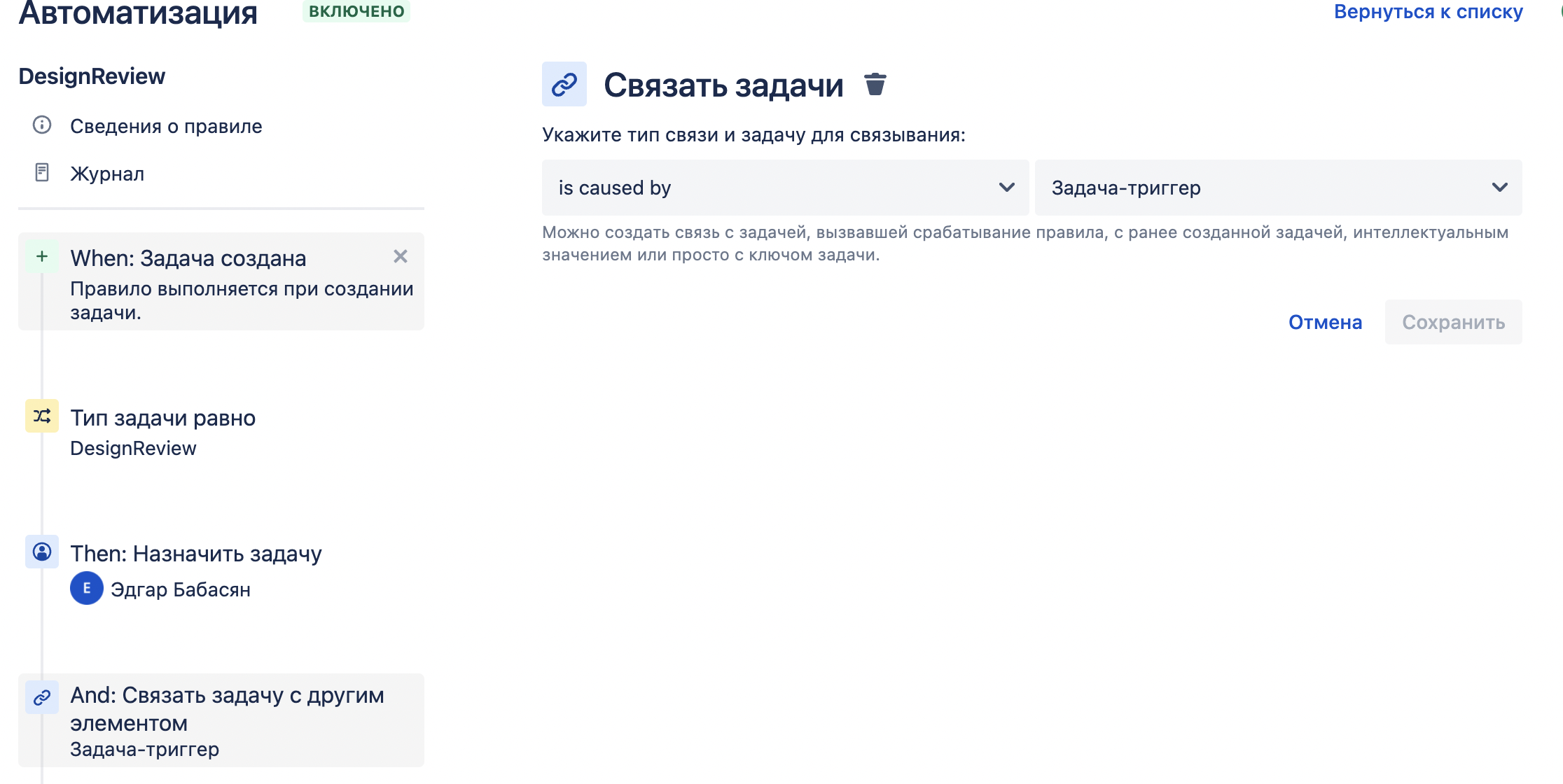Click the info icon next to Сведения о правиле

[x=42, y=125]
